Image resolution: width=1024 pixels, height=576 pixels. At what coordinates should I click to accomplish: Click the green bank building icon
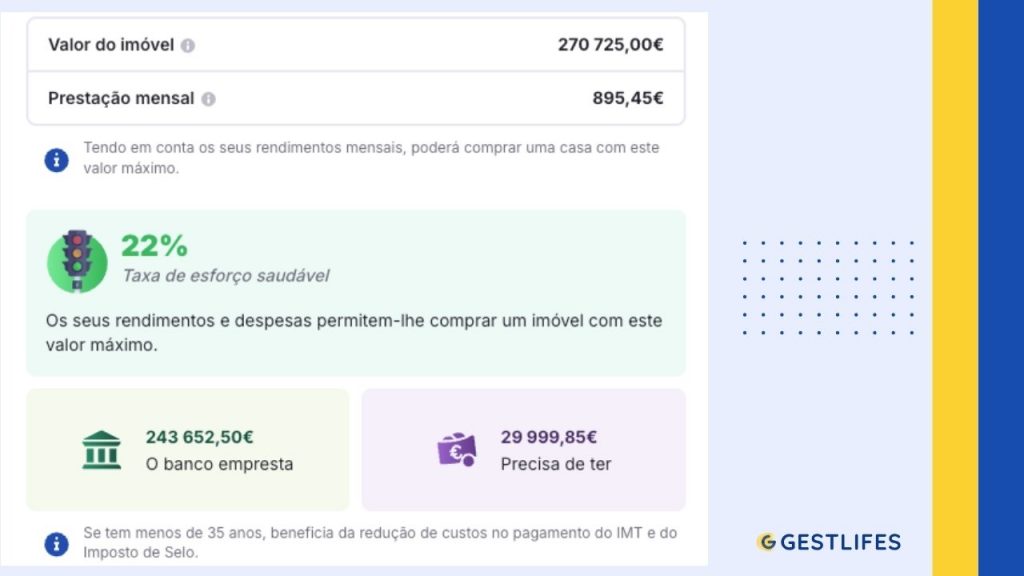[x=101, y=450]
